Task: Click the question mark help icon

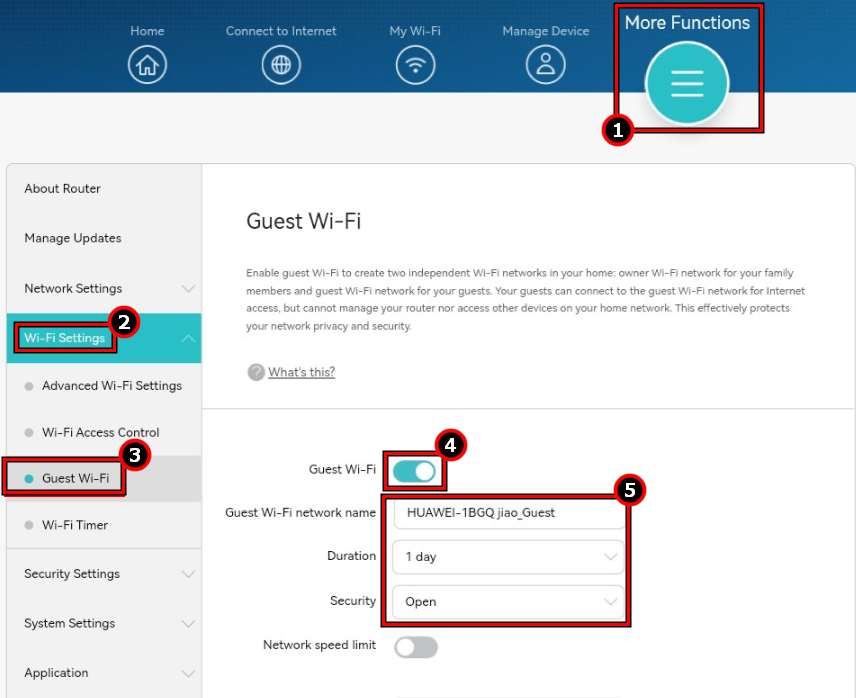Action: pos(257,372)
